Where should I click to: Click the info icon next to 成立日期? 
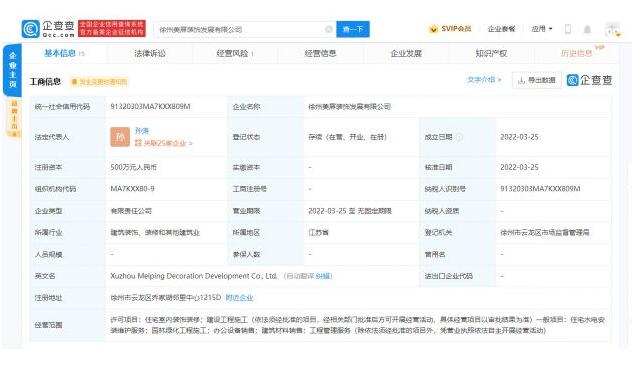click(x=460, y=137)
